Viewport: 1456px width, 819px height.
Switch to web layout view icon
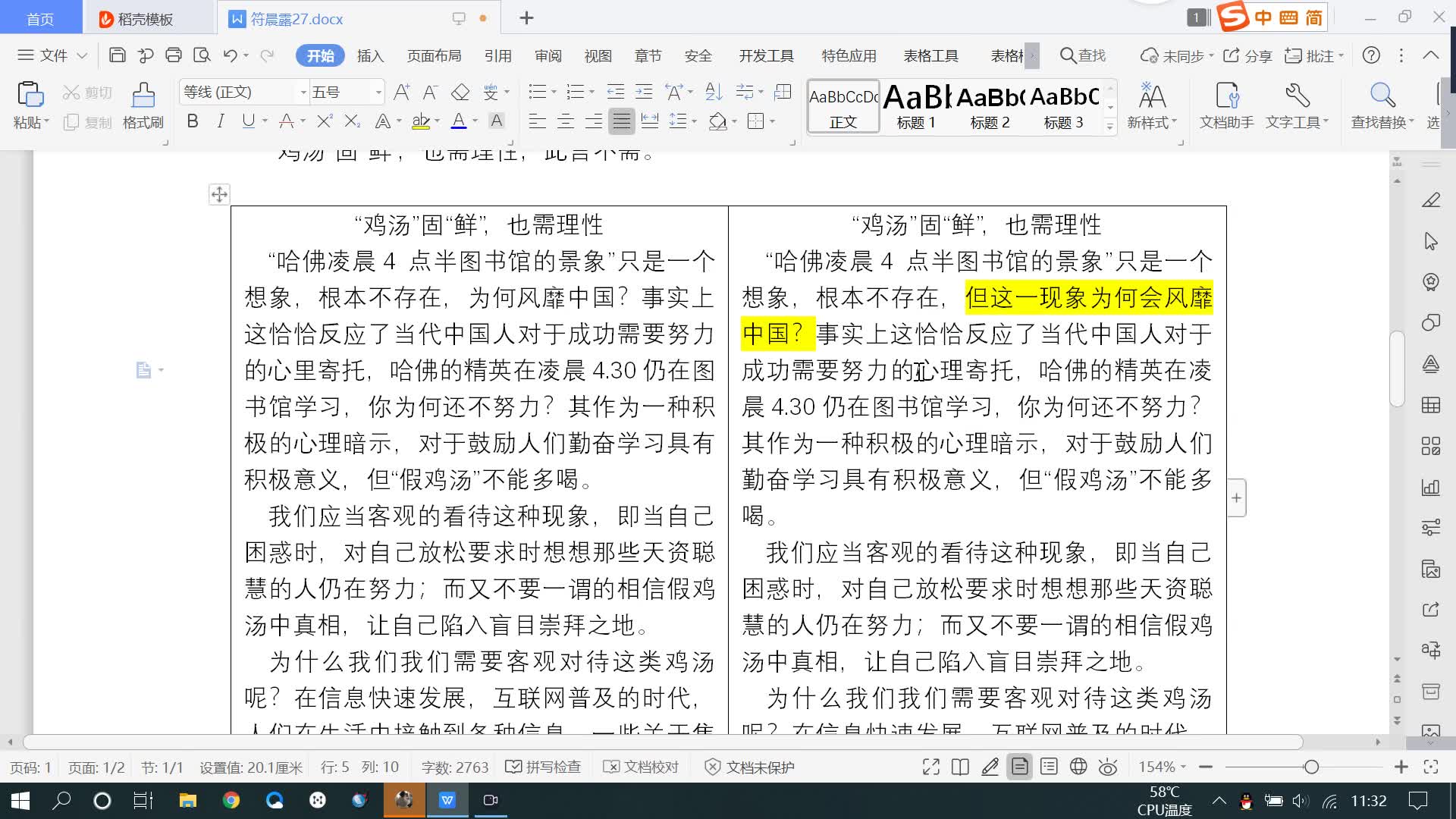pos(1078,767)
